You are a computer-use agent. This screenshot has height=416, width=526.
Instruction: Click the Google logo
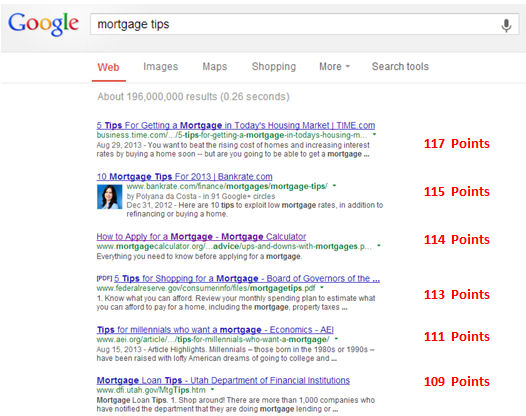(x=43, y=24)
